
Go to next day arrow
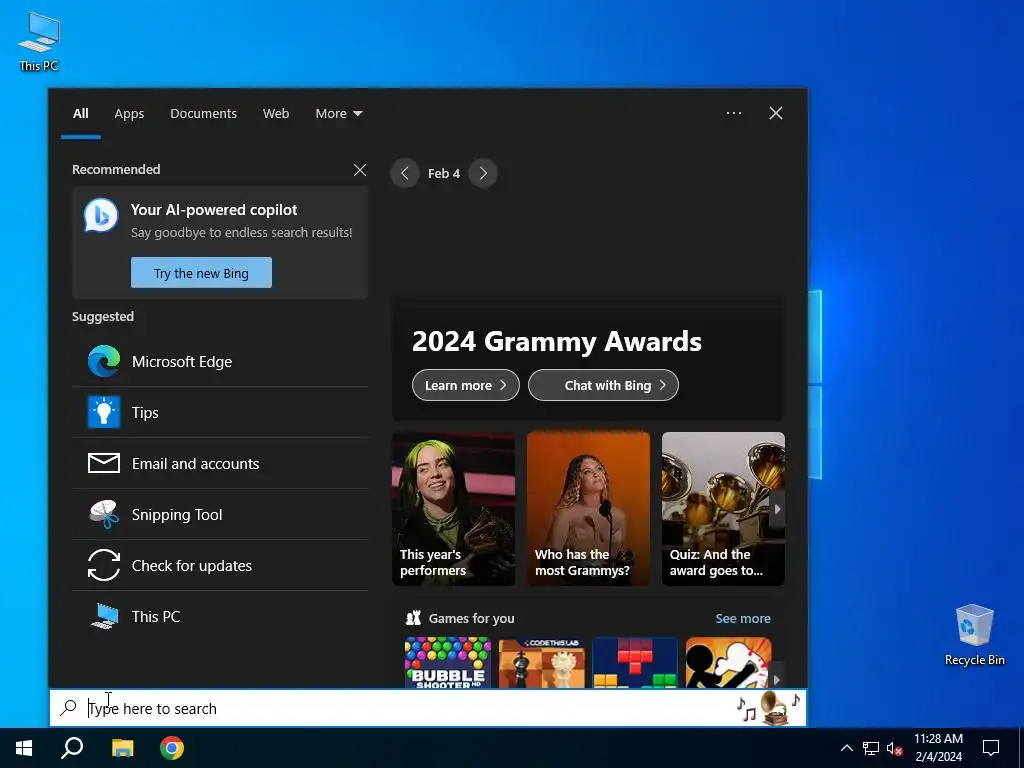pyautogui.click(x=483, y=173)
